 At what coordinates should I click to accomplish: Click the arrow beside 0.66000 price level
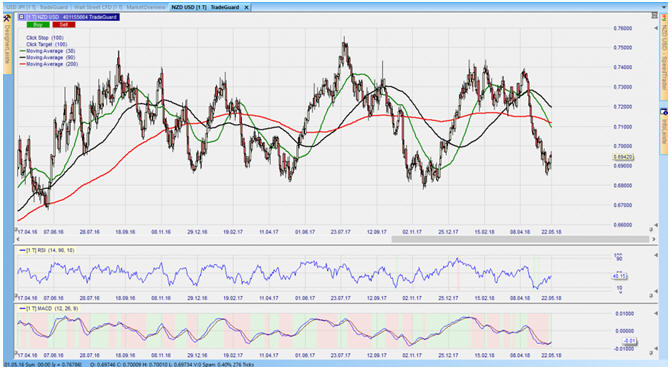point(656,225)
